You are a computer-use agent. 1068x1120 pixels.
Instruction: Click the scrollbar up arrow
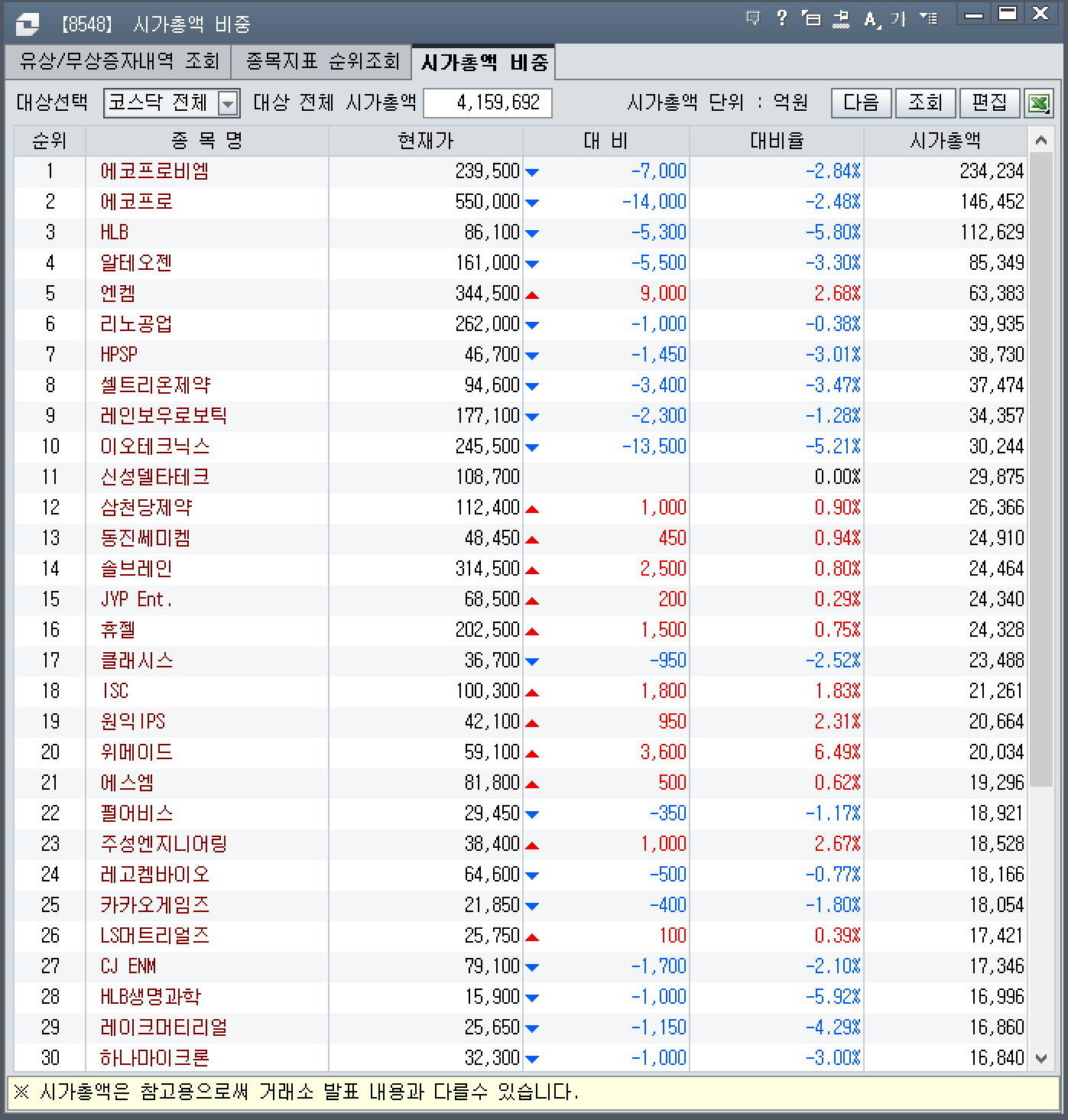pyautogui.click(x=1040, y=141)
